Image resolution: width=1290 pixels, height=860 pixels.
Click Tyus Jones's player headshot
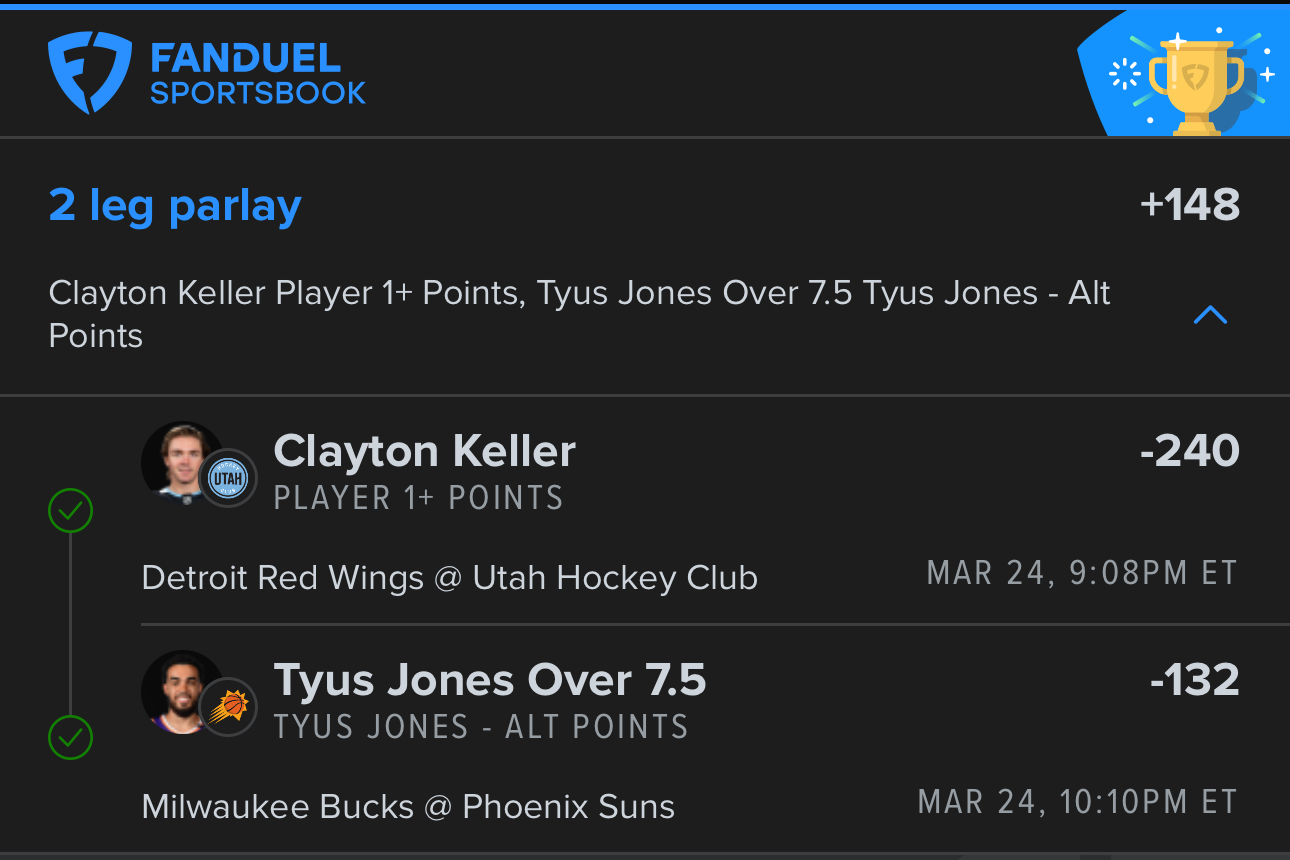tap(181, 691)
